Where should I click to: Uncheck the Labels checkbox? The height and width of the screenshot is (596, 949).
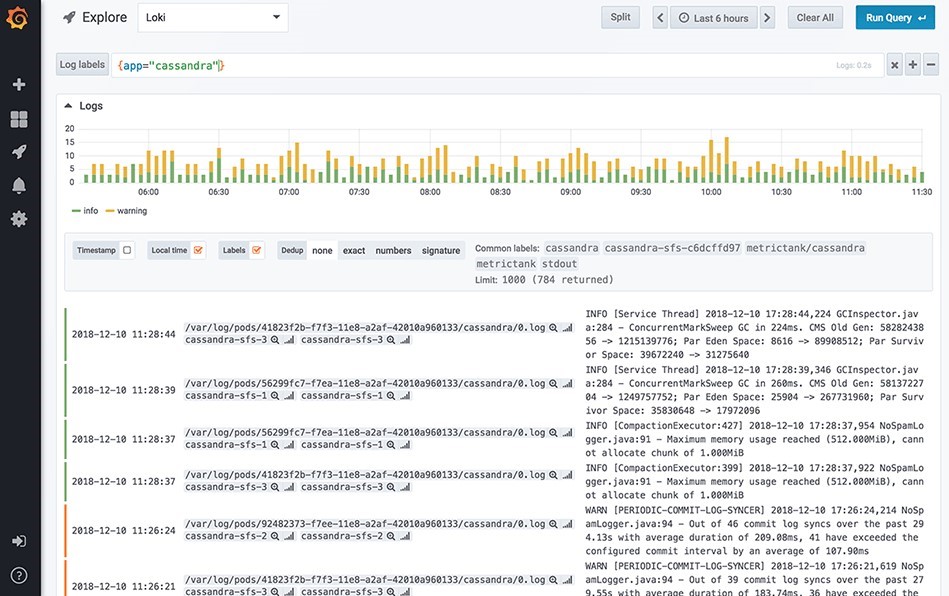(257, 250)
